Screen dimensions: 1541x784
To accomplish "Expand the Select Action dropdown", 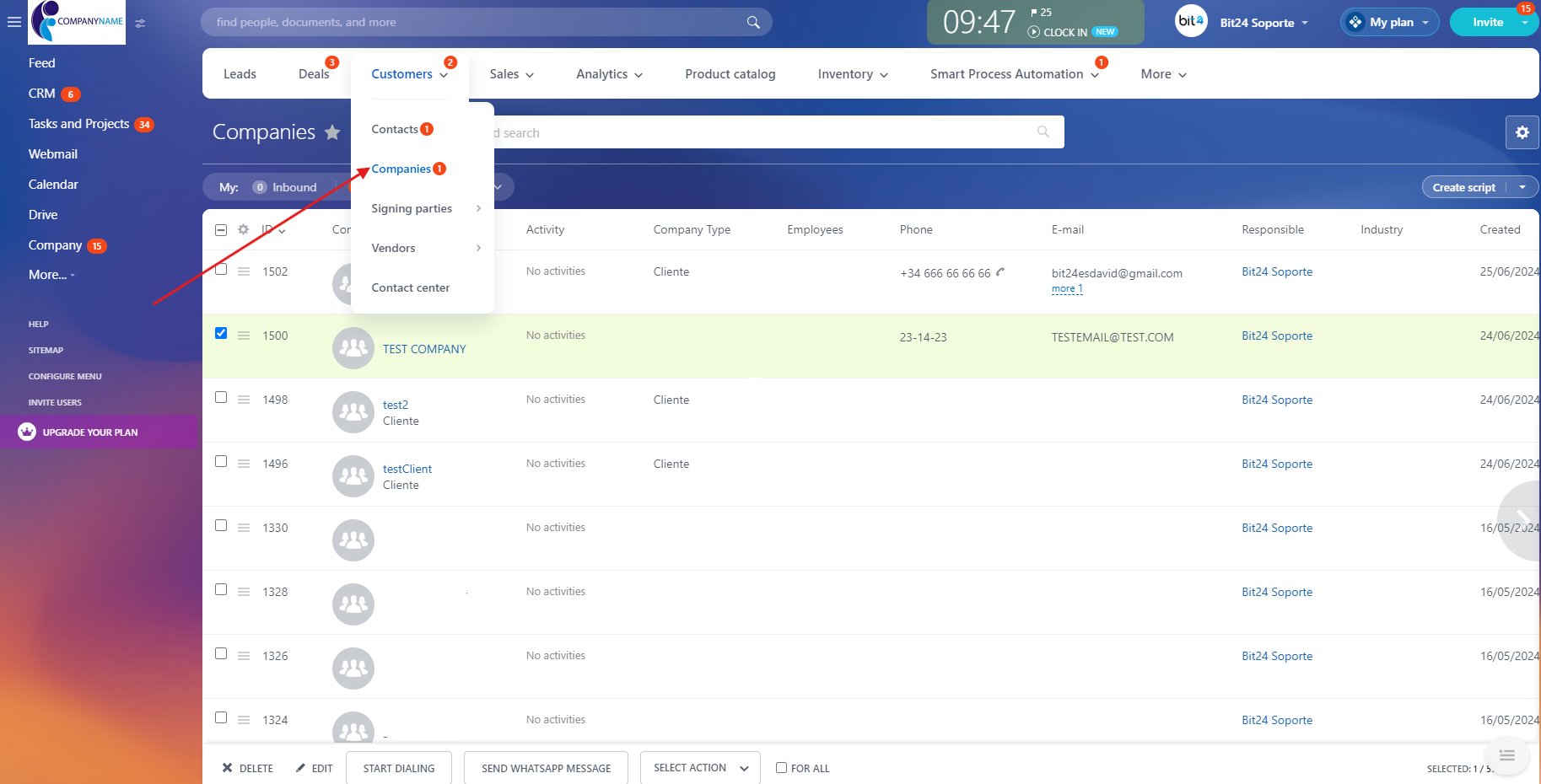I will point(700,768).
